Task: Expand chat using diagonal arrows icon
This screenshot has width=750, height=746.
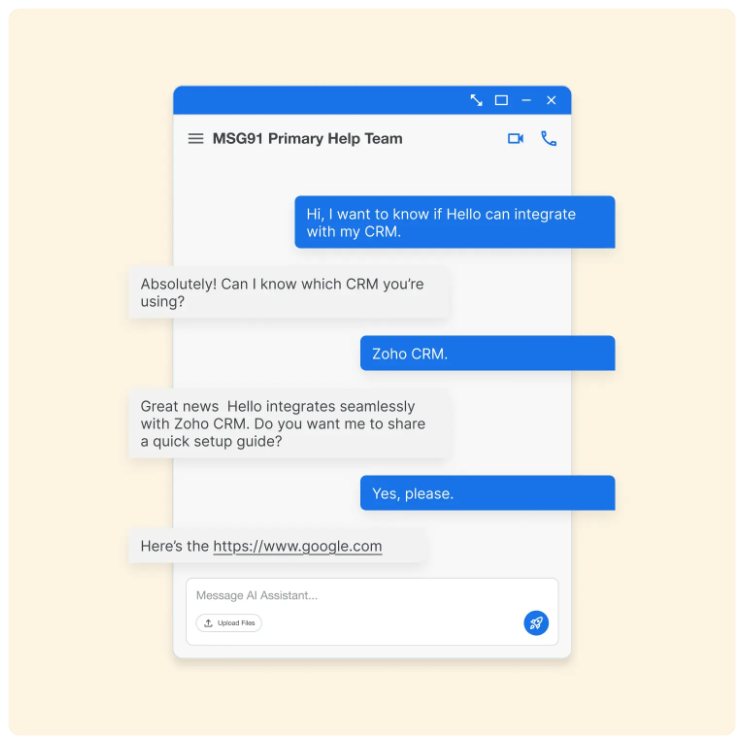Action: coord(476,100)
